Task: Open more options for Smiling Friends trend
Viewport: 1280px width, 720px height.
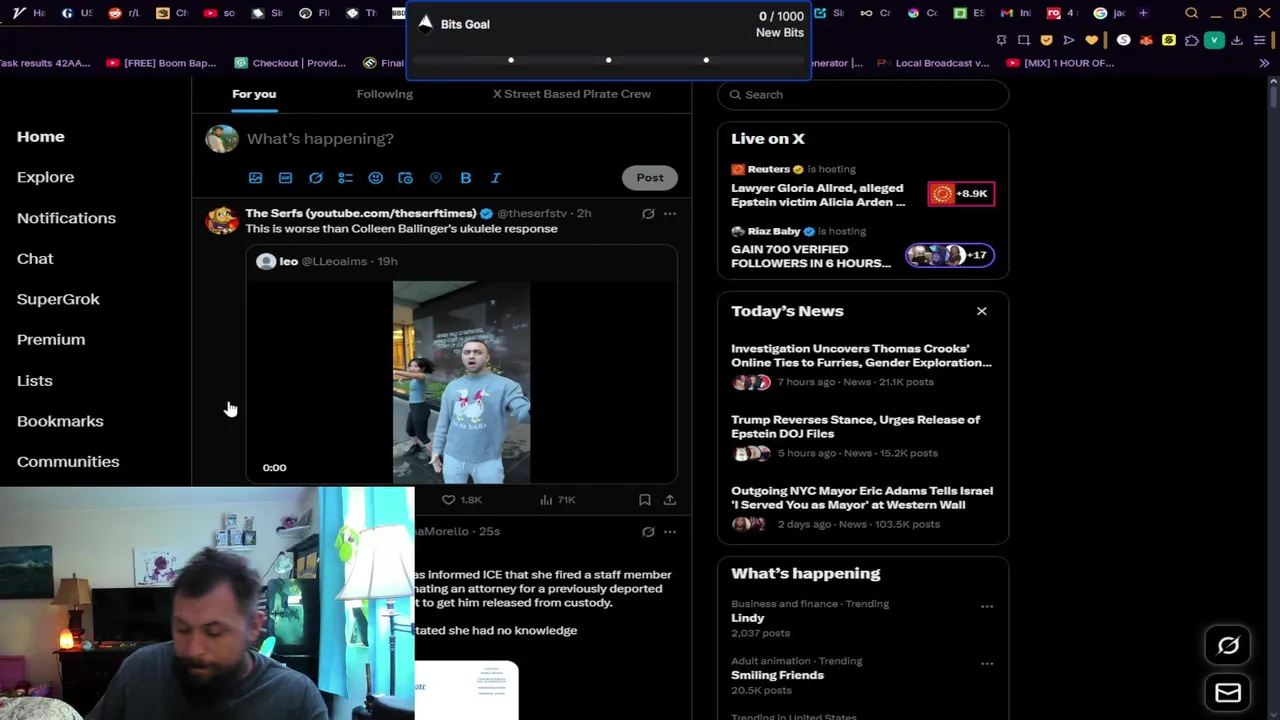Action: [987, 663]
